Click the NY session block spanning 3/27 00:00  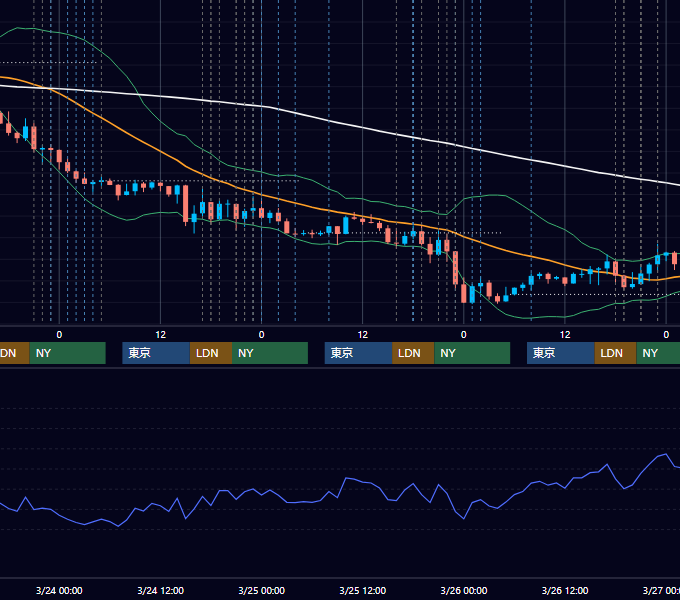(658, 353)
